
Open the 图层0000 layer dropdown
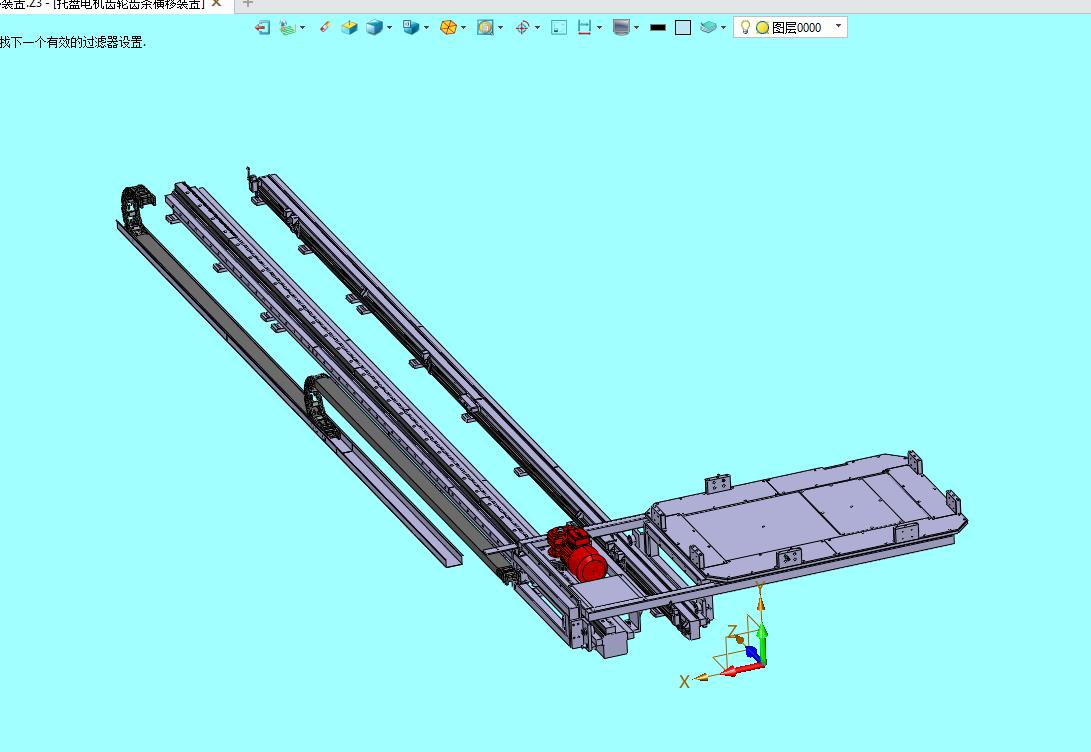click(838, 26)
